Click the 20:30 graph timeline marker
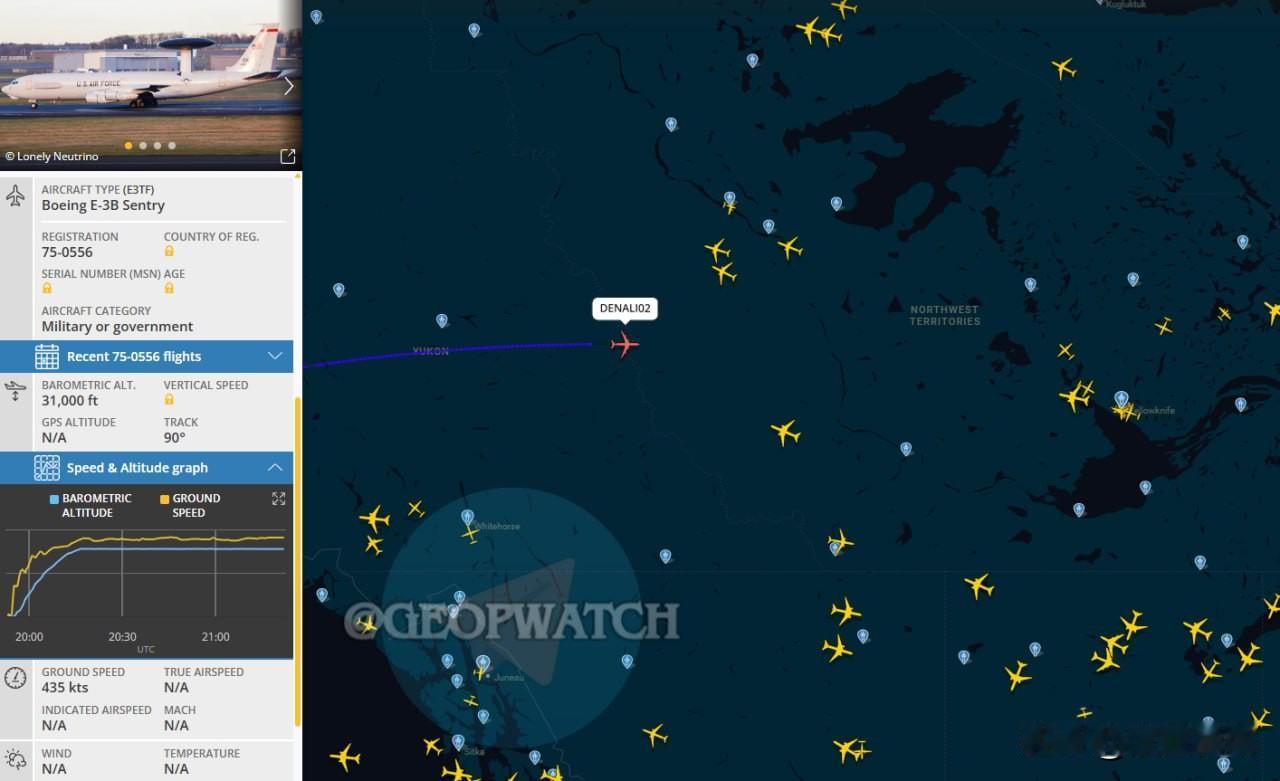 [x=122, y=637]
